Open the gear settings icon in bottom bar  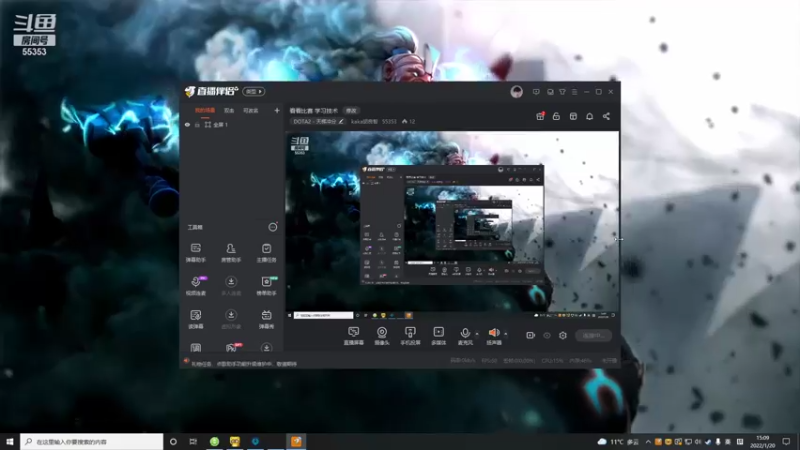click(563, 335)
